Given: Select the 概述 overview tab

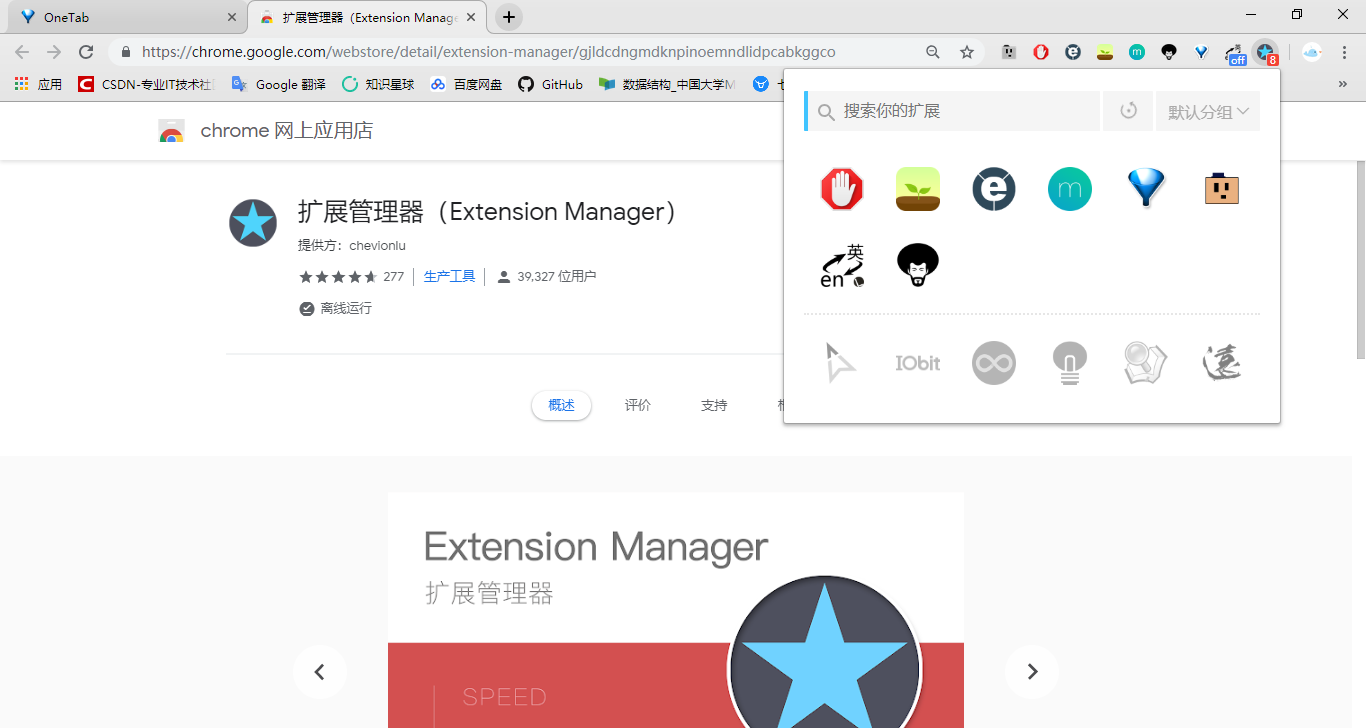Looking at the screenshot, I should tap(561, 405).
